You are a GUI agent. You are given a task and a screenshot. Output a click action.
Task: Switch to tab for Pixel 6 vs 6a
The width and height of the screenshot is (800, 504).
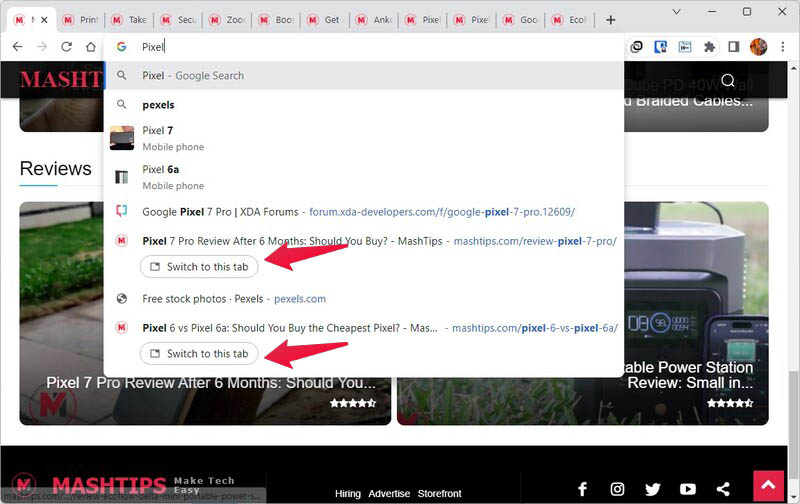coord(199,354)
